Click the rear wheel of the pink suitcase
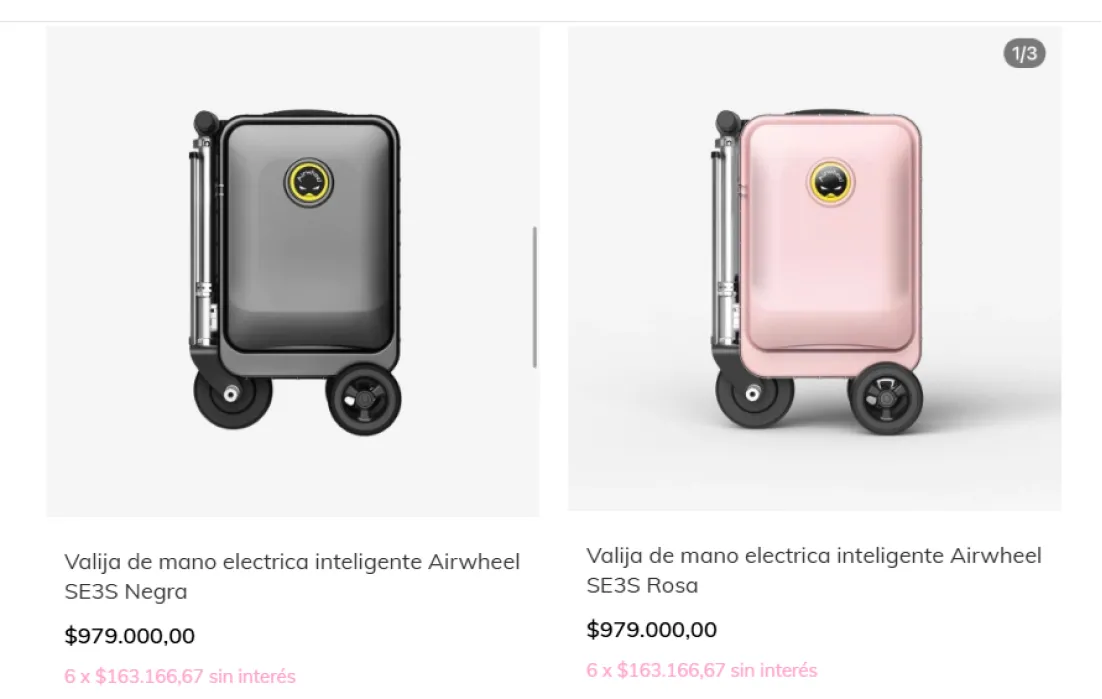This screenshot has width=1102, height=699. click(889, 398)
